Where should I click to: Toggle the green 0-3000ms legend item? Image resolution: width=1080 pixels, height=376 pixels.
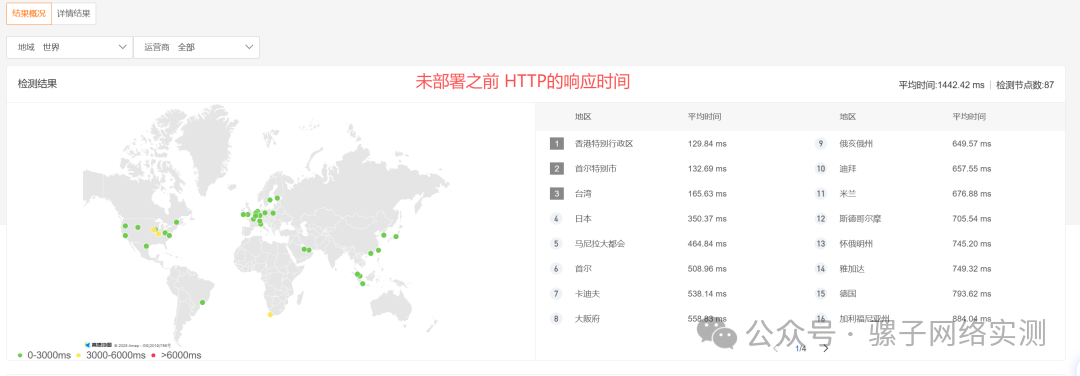(43, 355)
